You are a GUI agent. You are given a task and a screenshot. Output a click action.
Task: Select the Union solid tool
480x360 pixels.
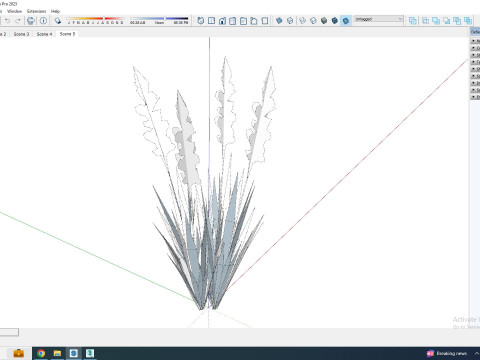point(436,21)
